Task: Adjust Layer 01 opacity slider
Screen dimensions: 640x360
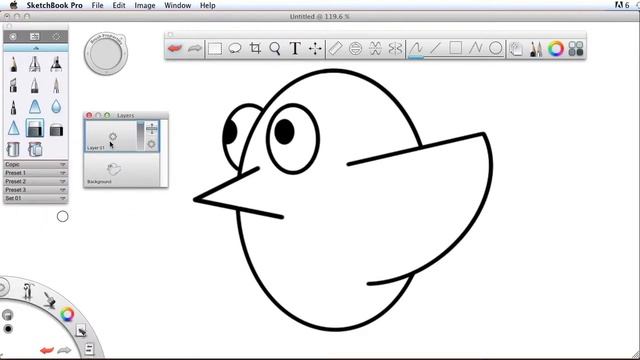Action: click(140, 136)
